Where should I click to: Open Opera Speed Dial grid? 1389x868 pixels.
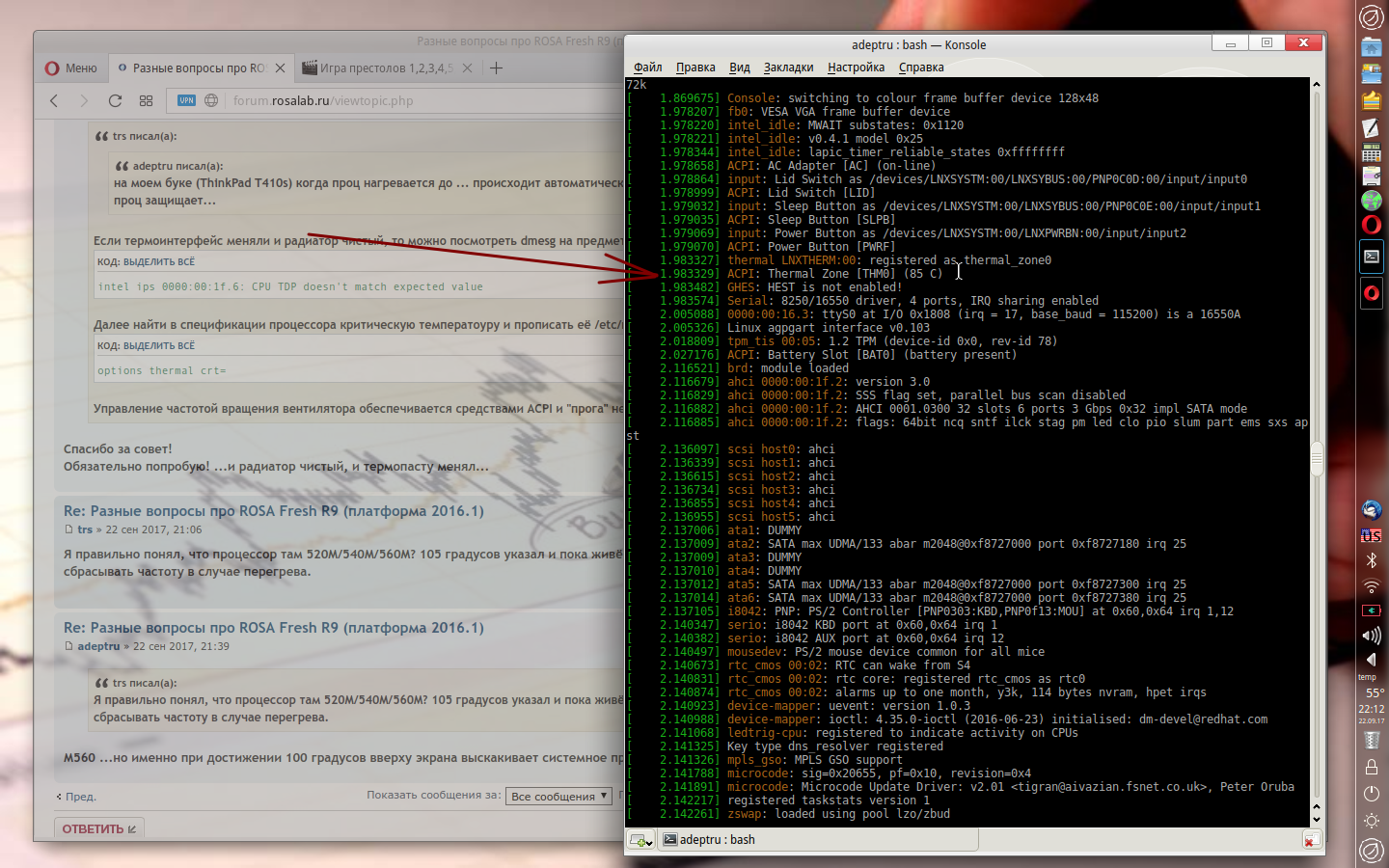[x=146, y=100]
